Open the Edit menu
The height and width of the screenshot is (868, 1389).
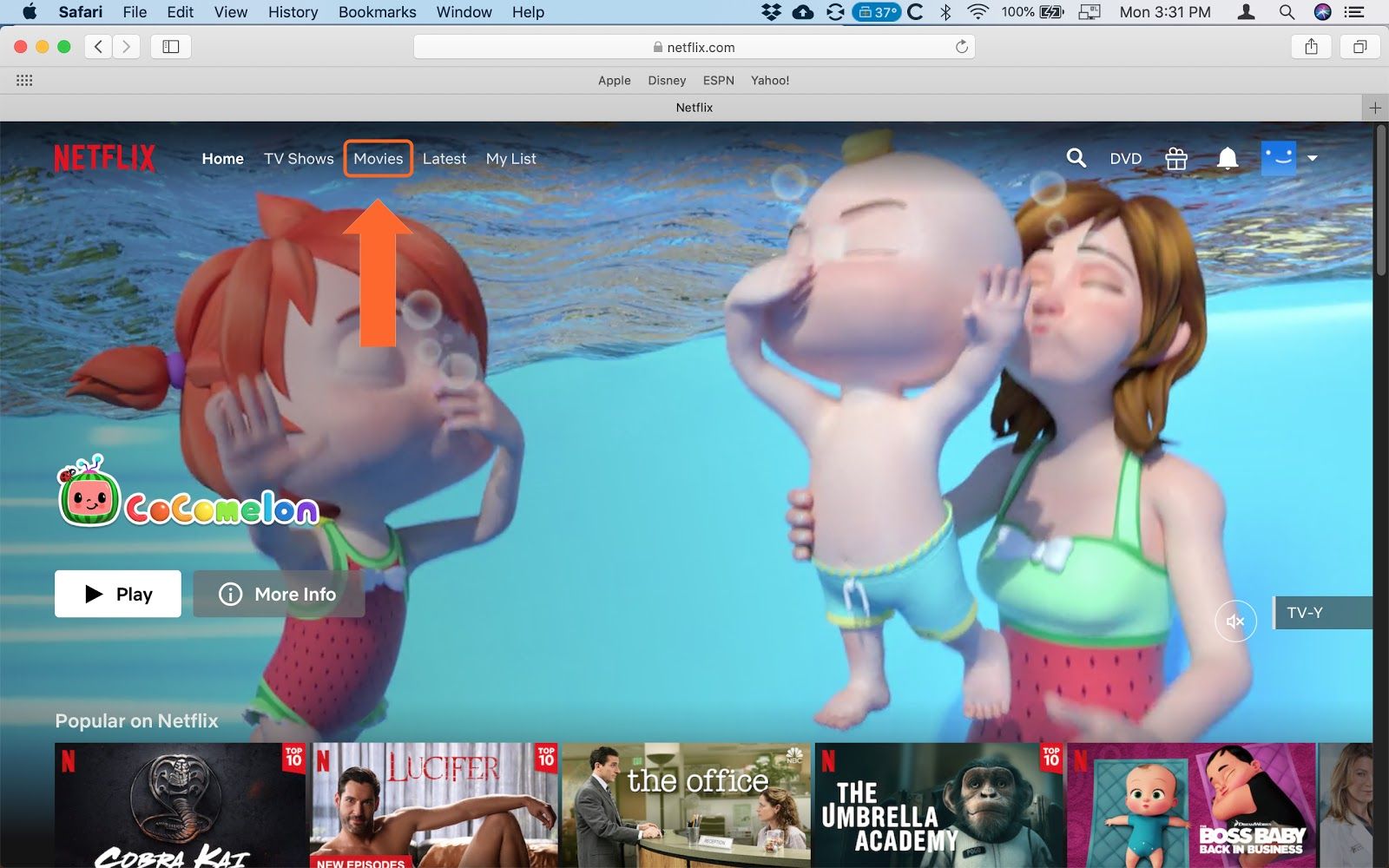(181, 12)
